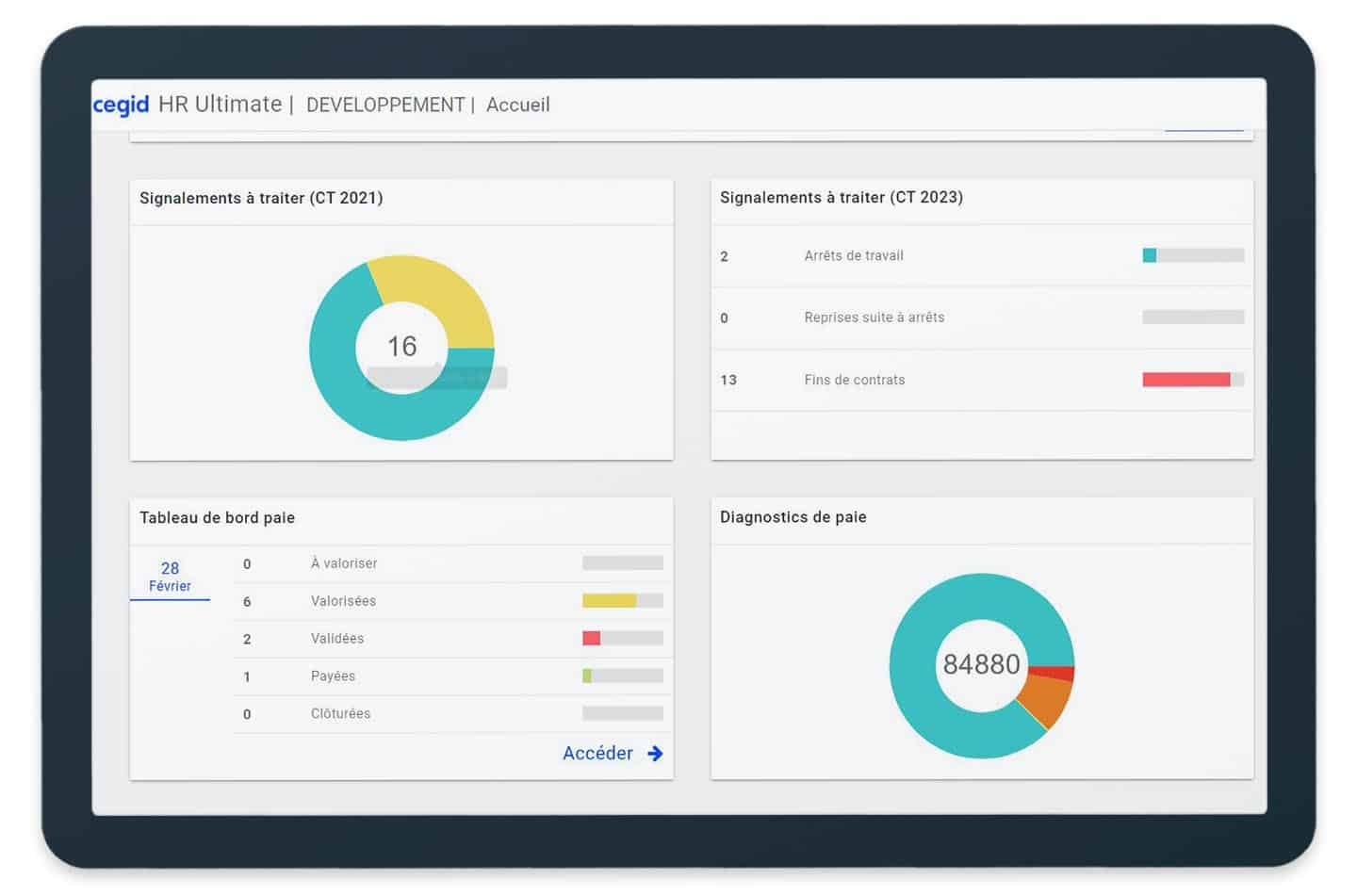
Task: Click the orange segment of Diagnostics de paie donut
Action: [1046, 700]
